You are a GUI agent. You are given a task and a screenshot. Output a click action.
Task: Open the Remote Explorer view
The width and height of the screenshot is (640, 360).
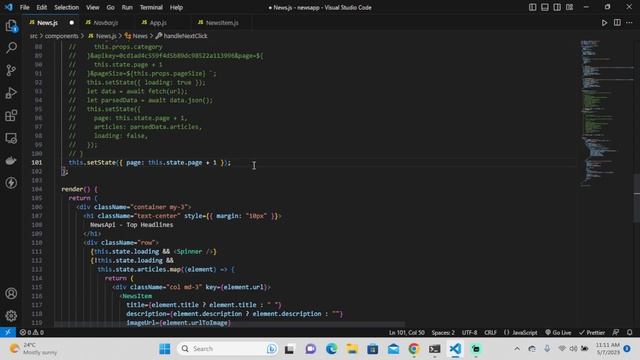point(11,138)
